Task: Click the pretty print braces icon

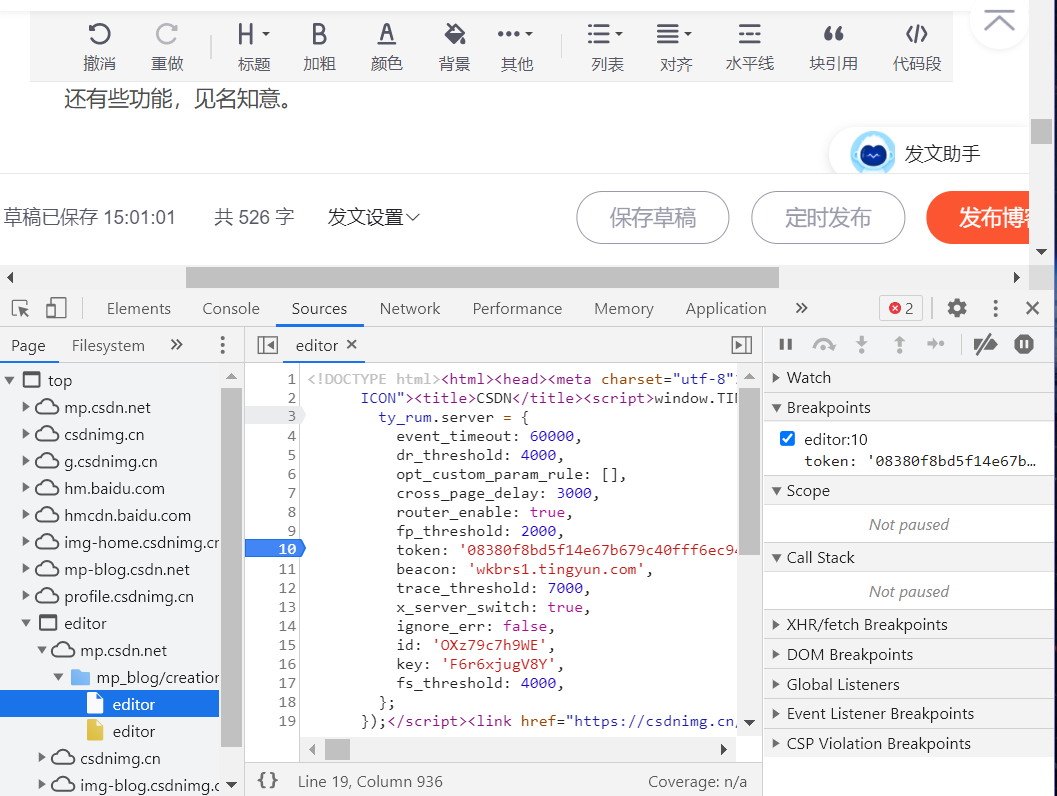Action: pyautogui.click(x=268, y=780)
